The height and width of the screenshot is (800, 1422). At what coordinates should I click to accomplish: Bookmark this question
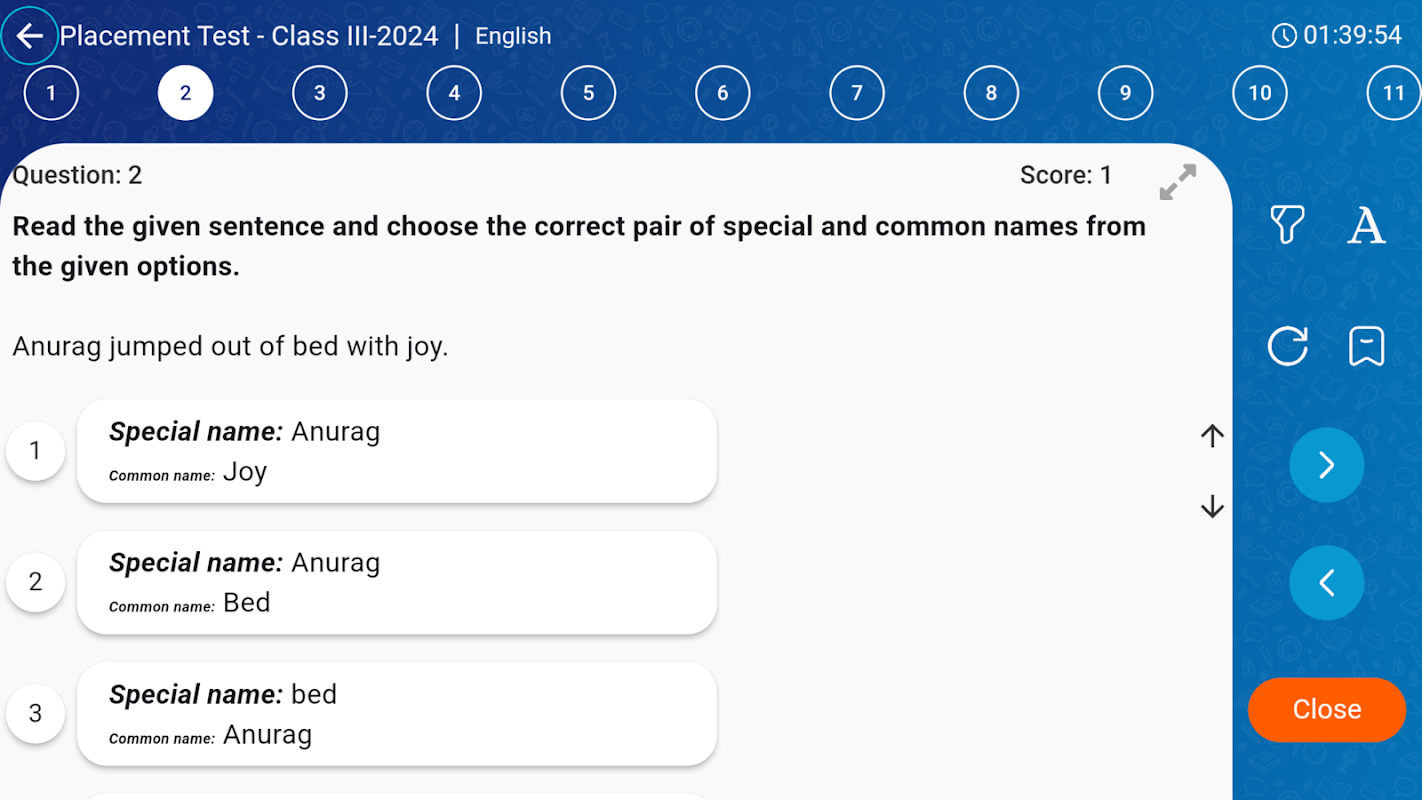click(1366, 346)
